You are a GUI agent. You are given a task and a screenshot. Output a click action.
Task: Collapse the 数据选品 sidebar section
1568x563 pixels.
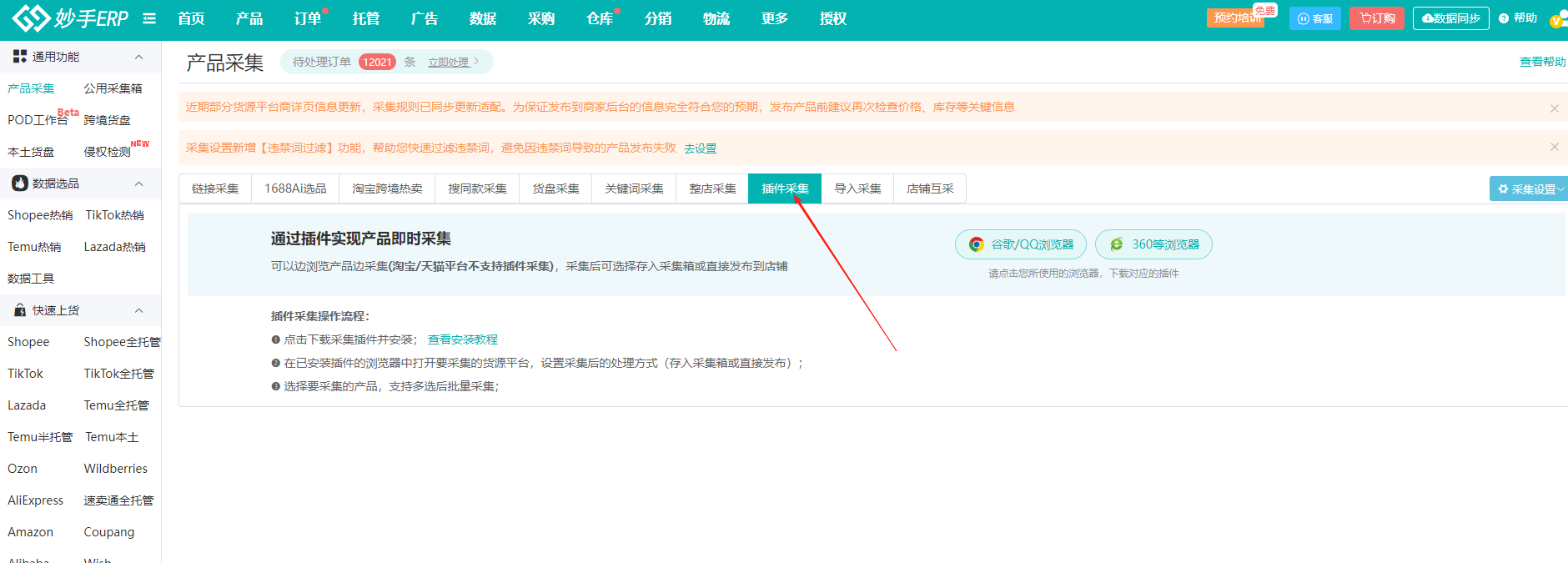click(138, 183)
